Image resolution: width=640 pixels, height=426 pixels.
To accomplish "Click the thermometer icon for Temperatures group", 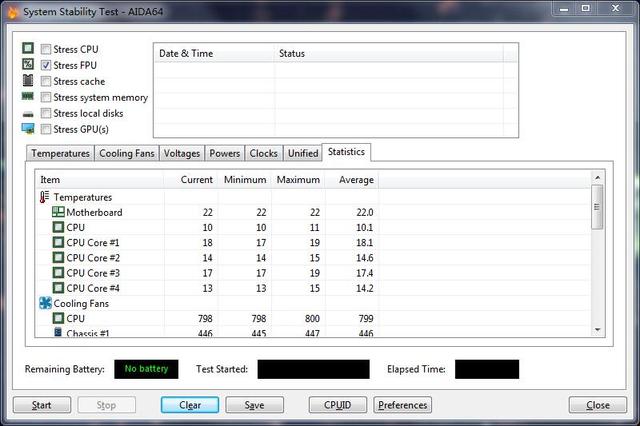I will [x=44, y=197].
